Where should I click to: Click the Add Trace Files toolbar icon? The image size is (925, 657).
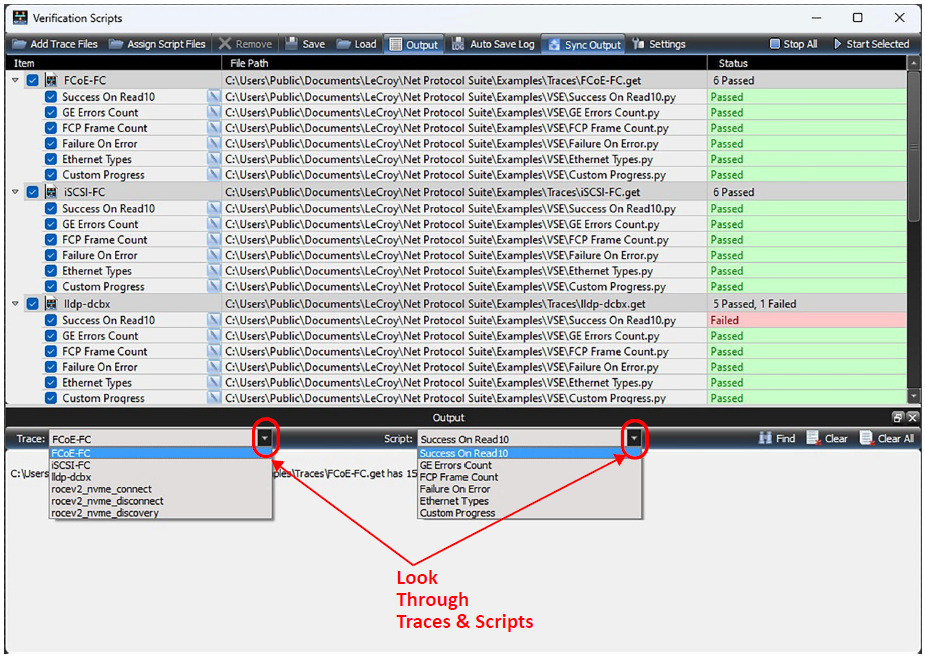(20, 44)
